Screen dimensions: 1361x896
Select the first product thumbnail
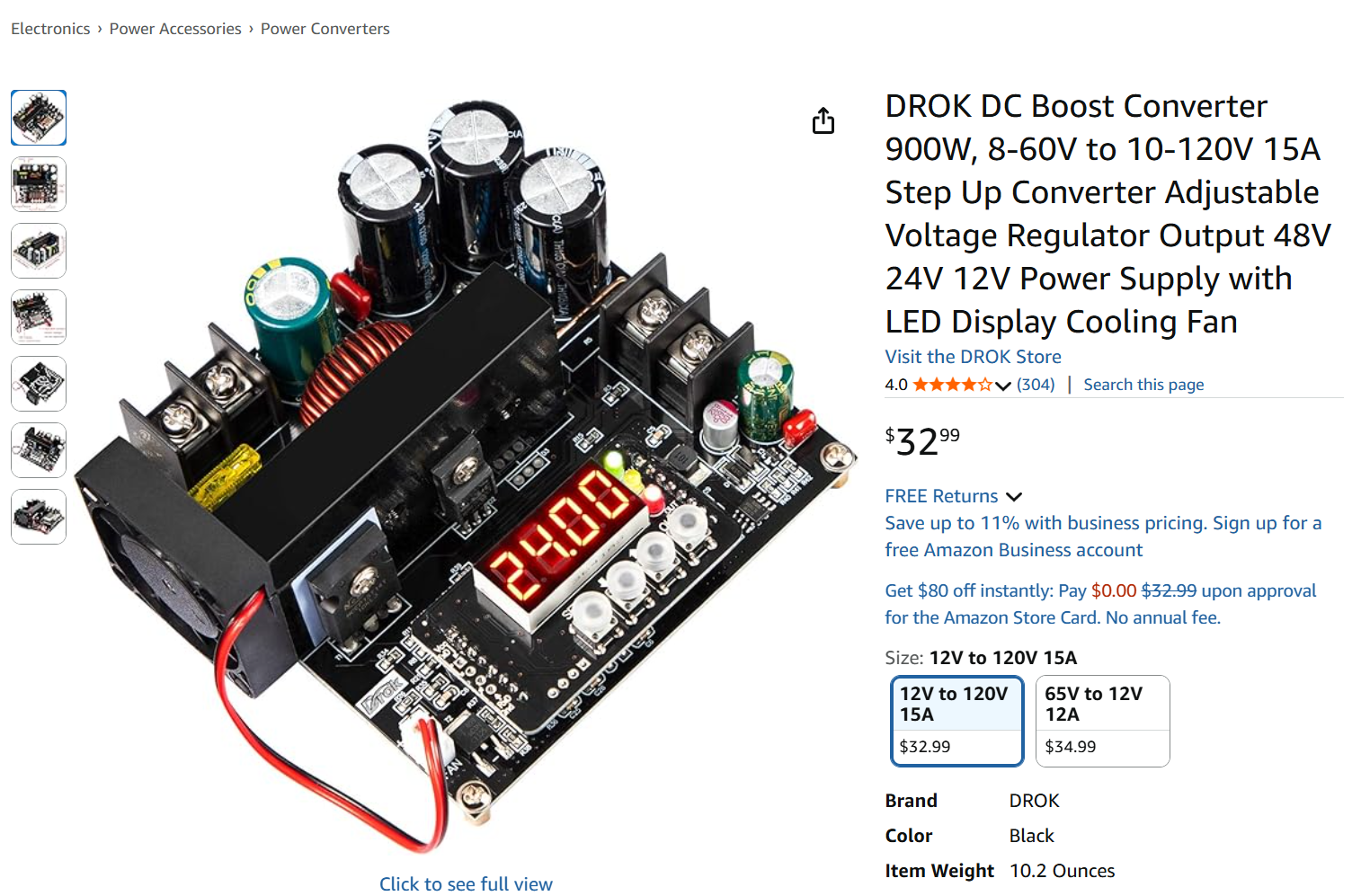pyautogui.click(x=39, y=118)
